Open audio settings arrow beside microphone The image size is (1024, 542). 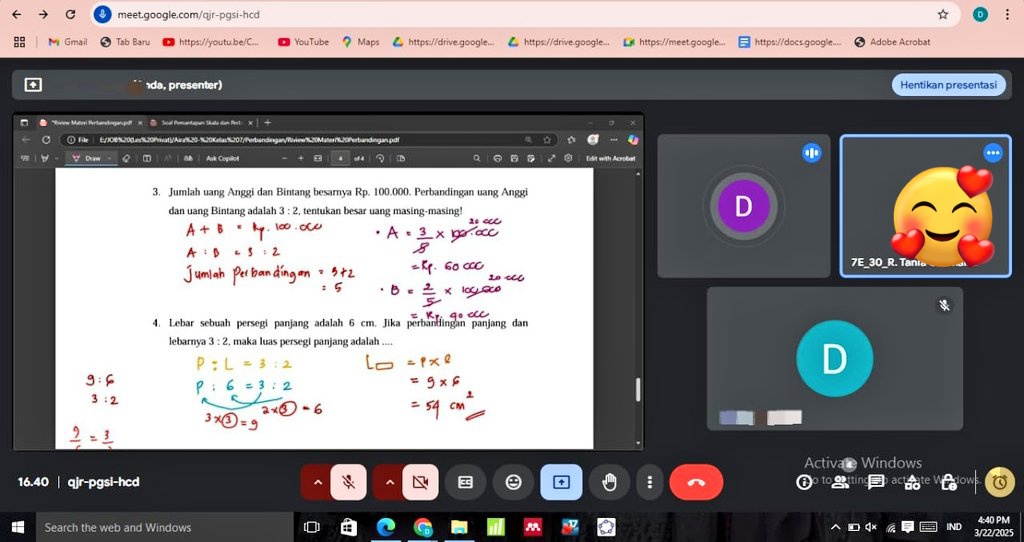coord(317,482)
